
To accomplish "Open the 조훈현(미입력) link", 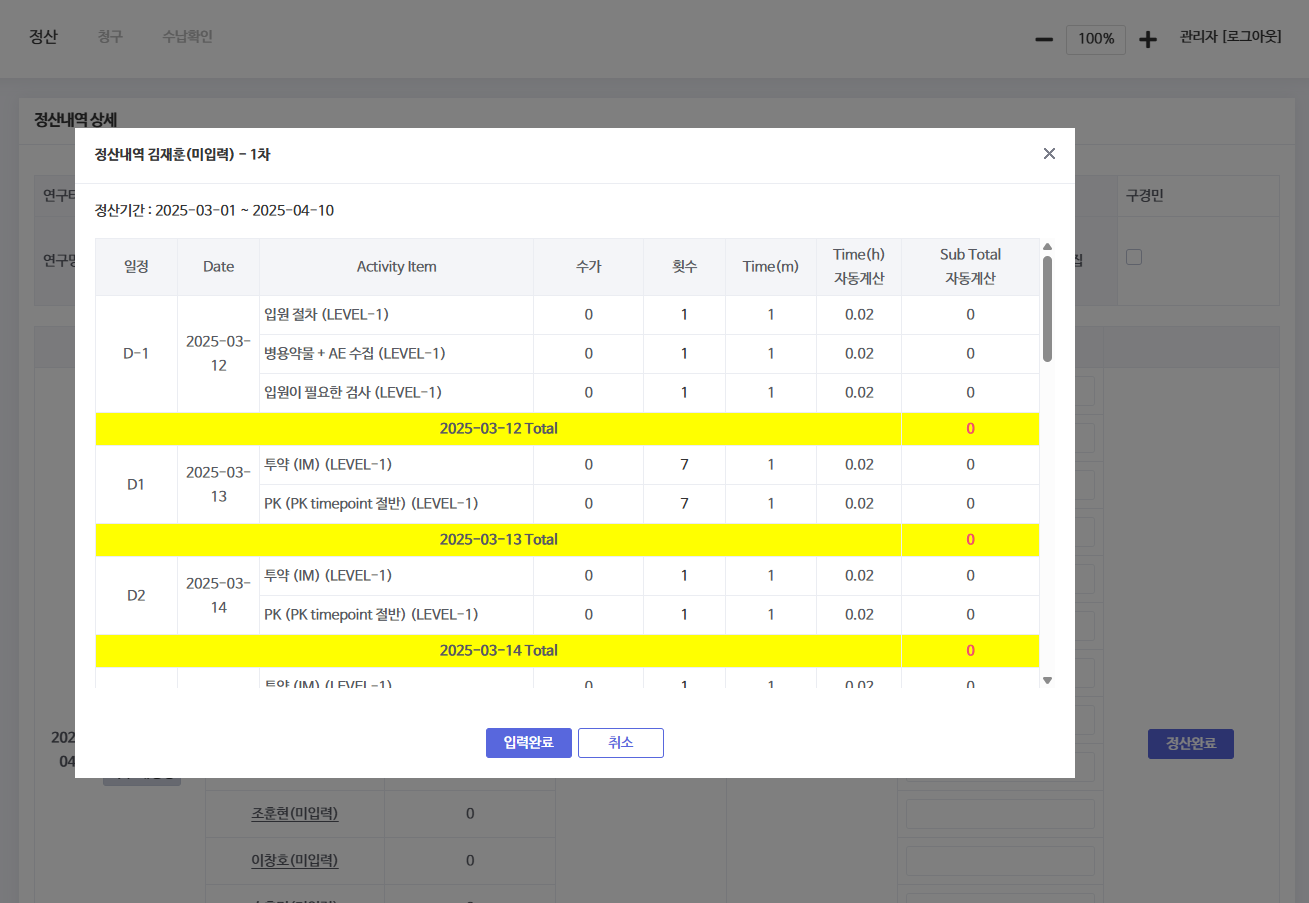I will pos(294,814).
